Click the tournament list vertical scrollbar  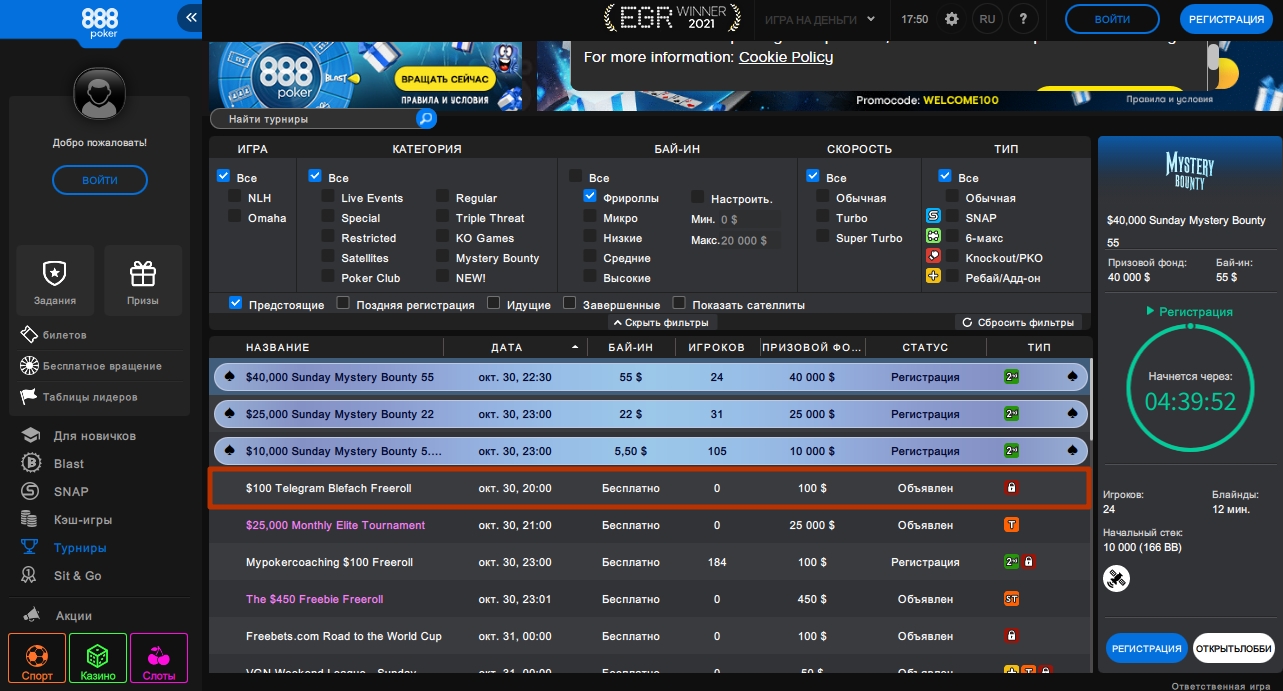tap(1092, 400)
